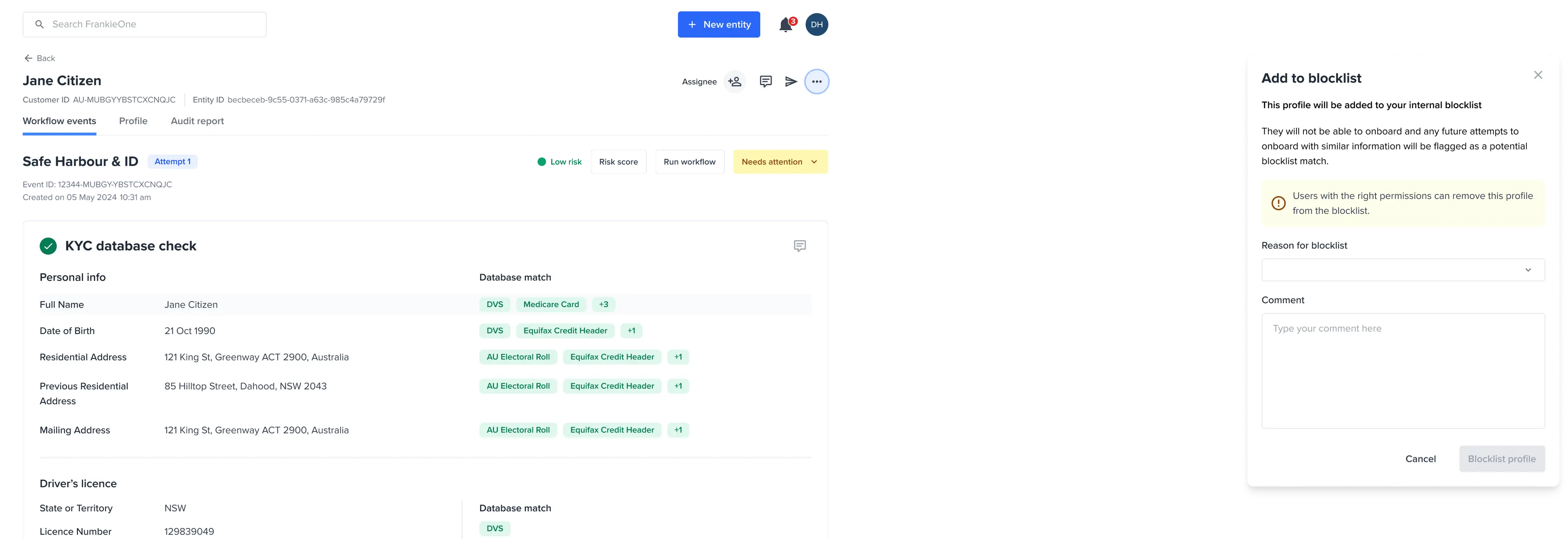The height and width of the screenshot is (539, 1568).
Task: Open comments for KYC database check
Action: pyautogui.click(x=800, y=246)
